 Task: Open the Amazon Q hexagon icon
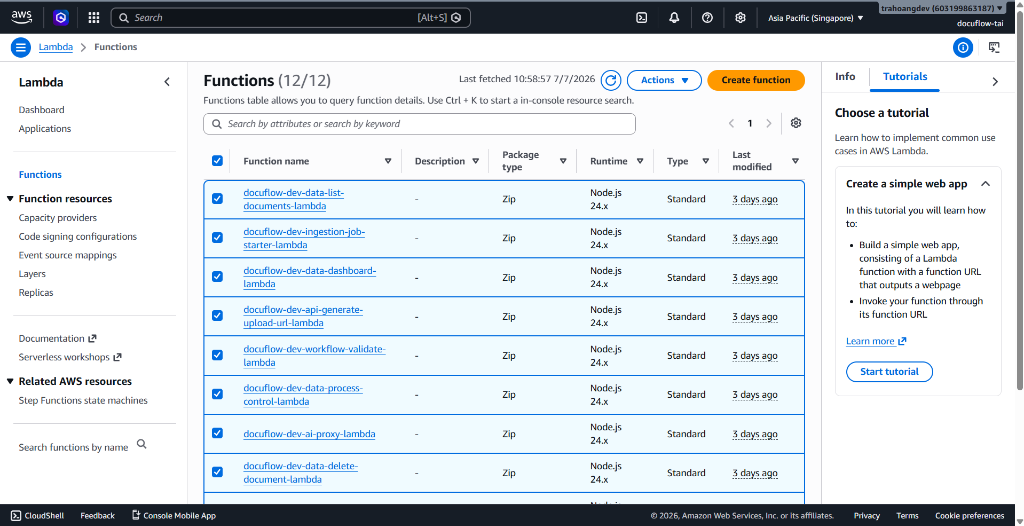click(61, 18)
